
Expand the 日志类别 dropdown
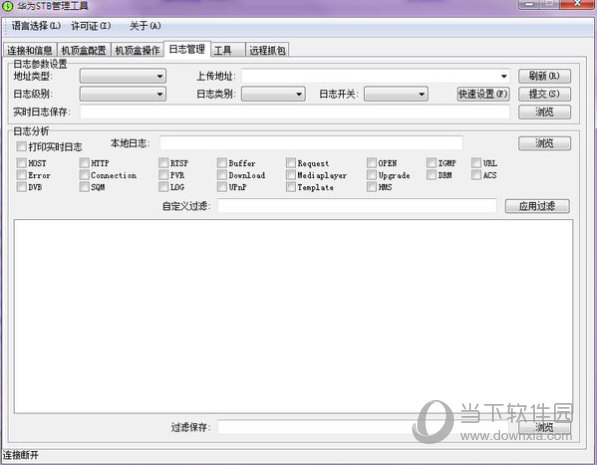[273, 94]
